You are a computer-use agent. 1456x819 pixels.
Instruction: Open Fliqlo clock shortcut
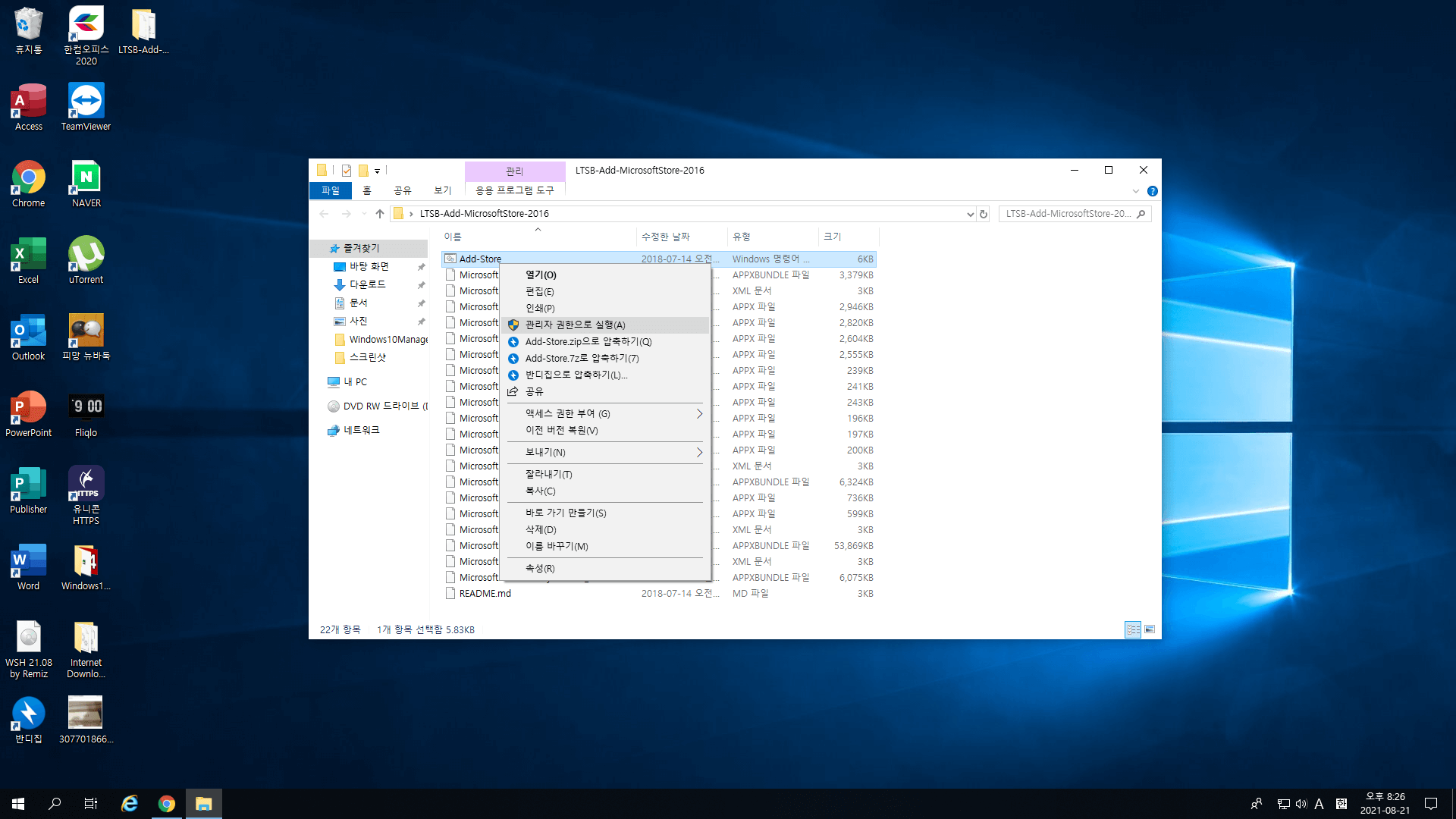[x=86, y=413]
